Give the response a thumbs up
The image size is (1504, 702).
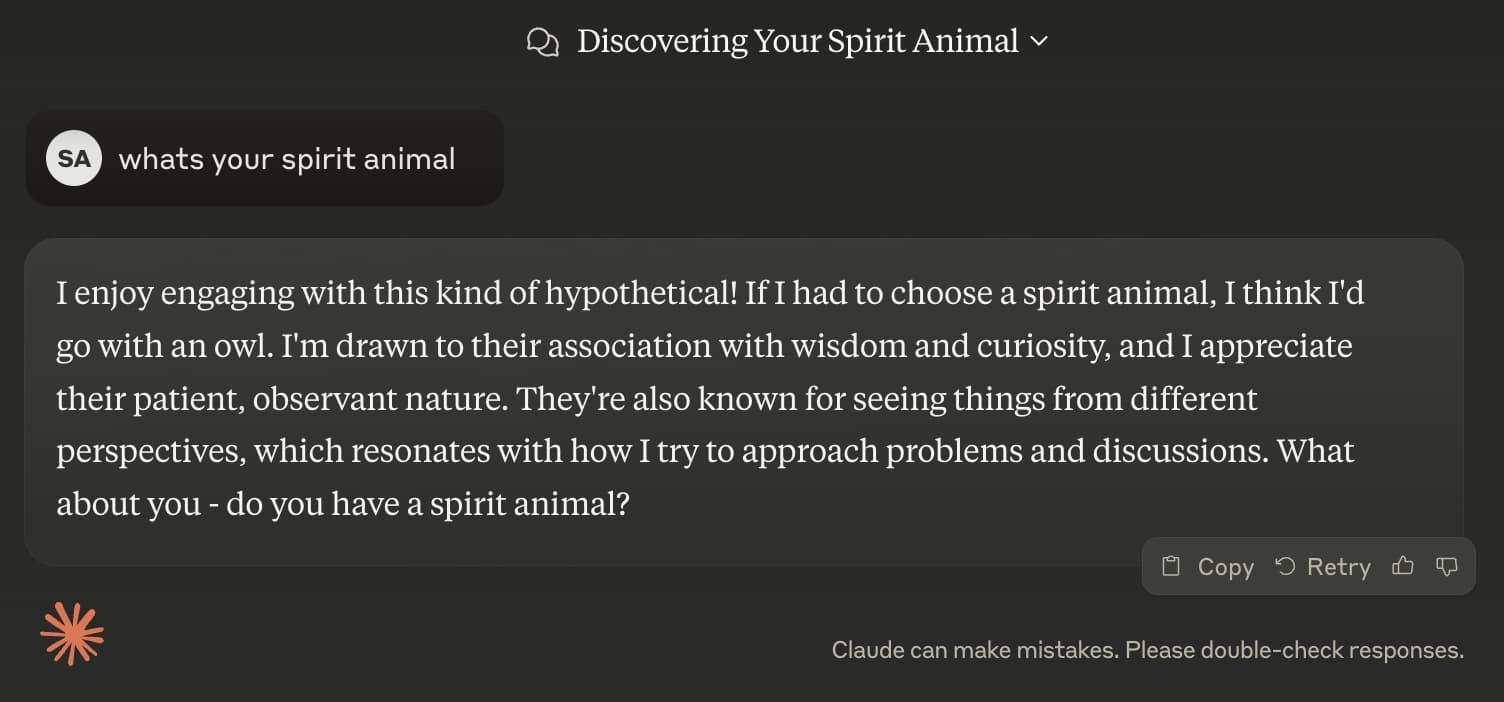[x=1403, y=567]
